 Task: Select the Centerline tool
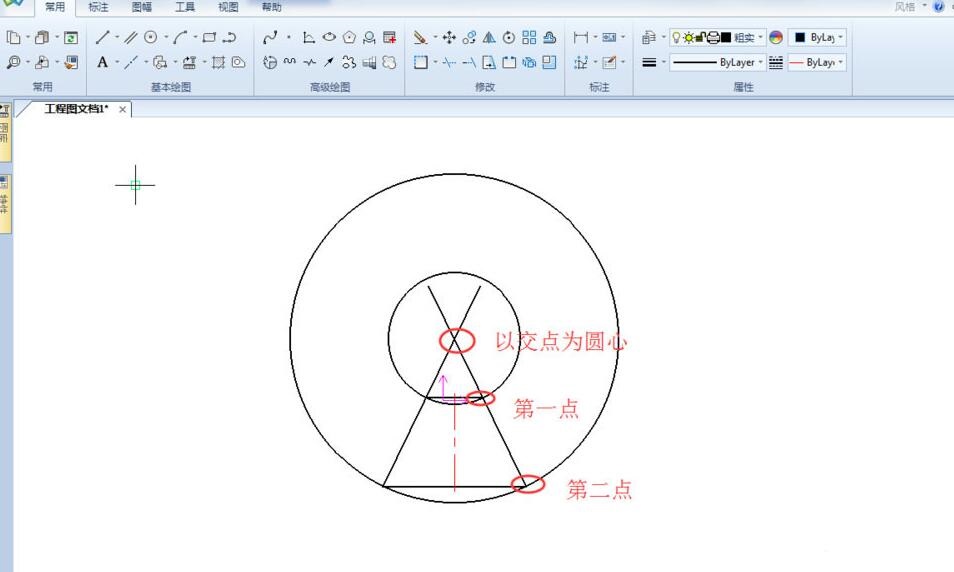131,62
